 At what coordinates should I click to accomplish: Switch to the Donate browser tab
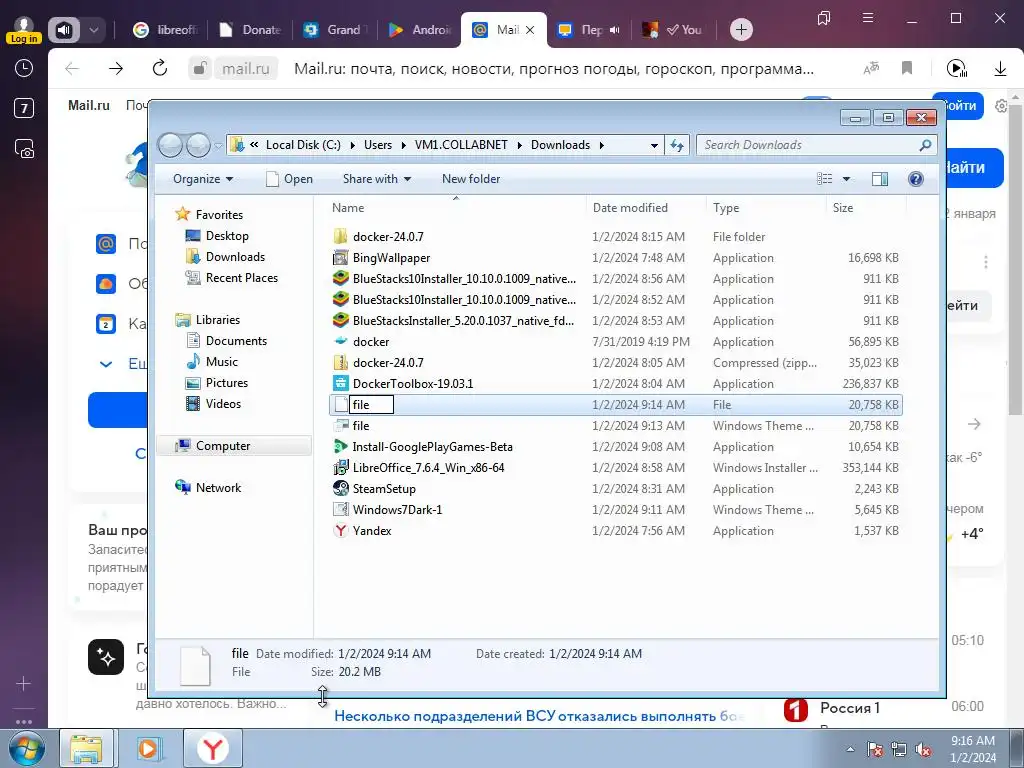[x=252, y=29]
